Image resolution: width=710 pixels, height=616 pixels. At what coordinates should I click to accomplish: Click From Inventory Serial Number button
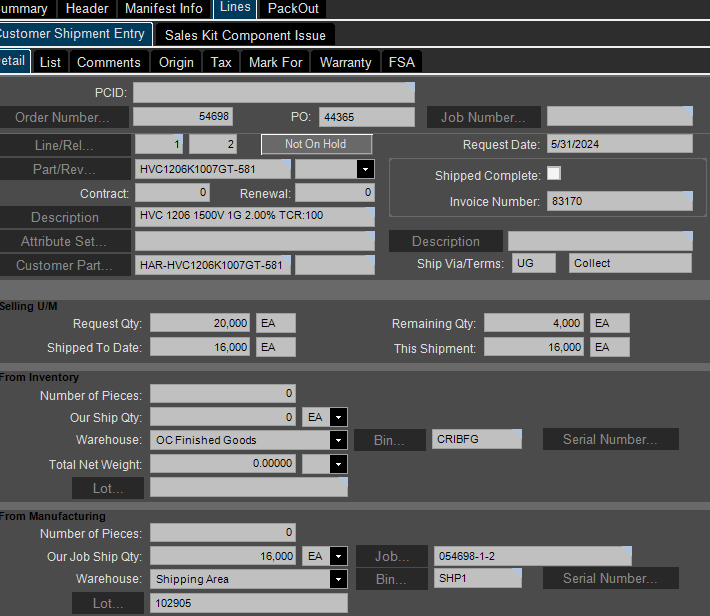click(x=610, y=439)
